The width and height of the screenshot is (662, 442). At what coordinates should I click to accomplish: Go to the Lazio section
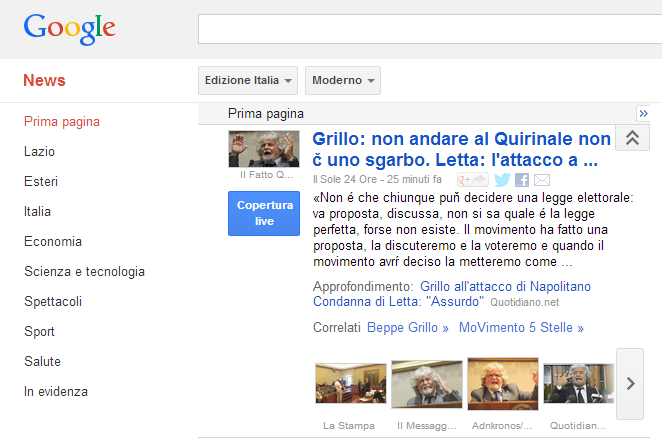point(39,152)
